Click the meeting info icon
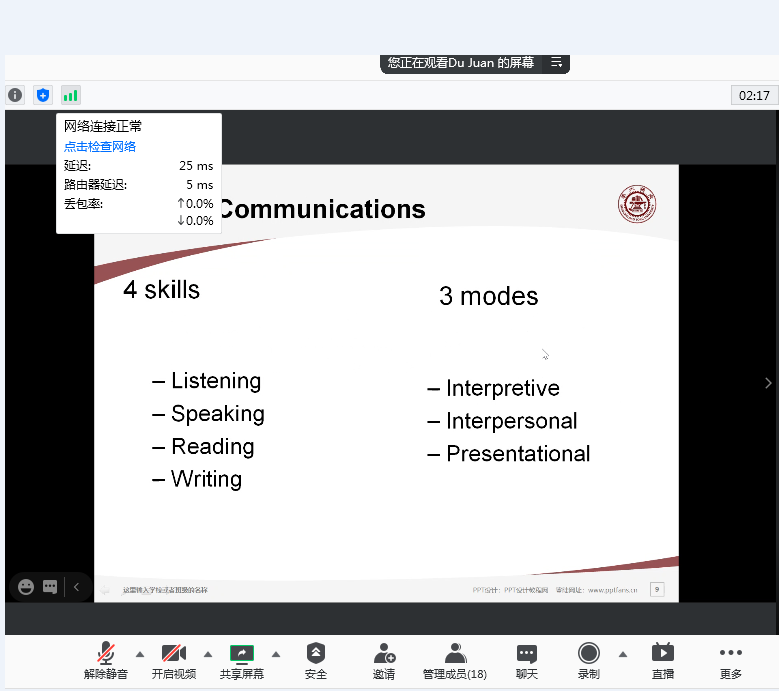The width and height of the screenshot is (779, 691). tap(15, 95)
